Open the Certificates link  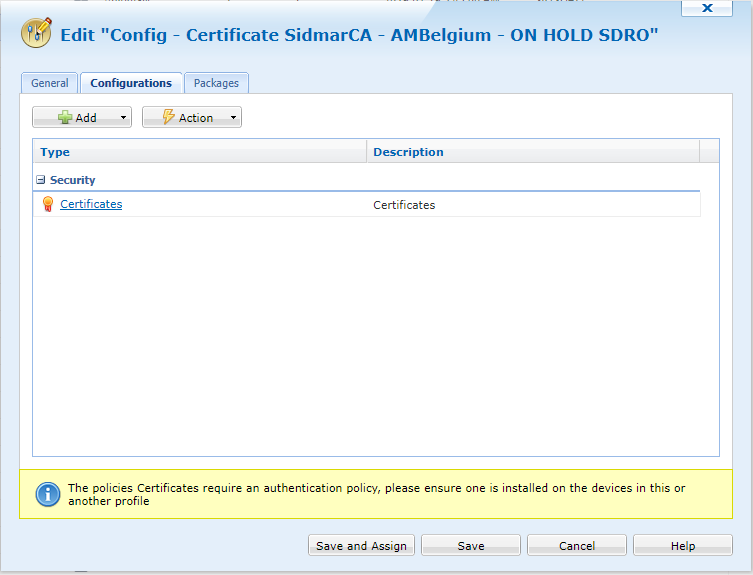coord(91,204)
